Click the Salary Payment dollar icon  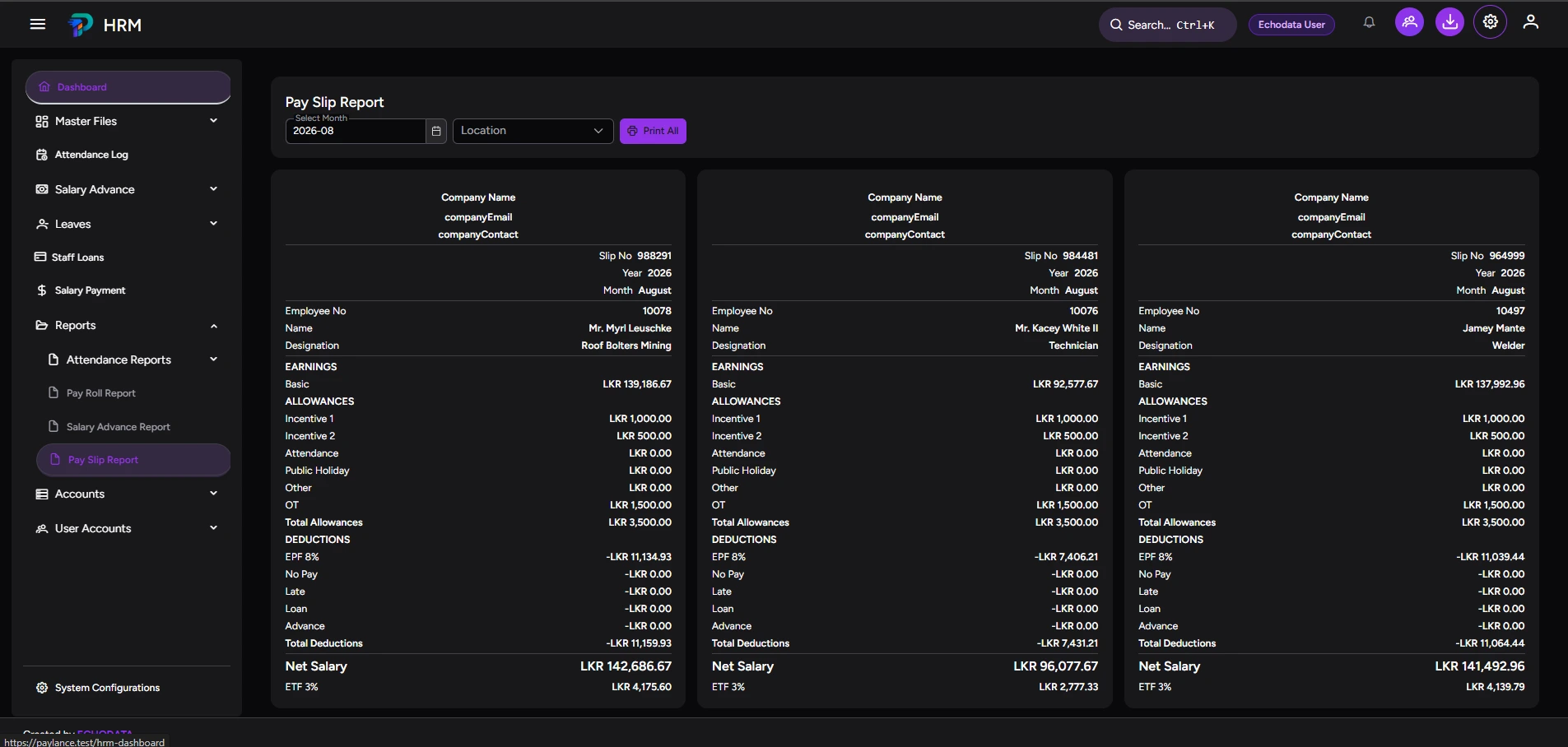[x=42, y=290]
